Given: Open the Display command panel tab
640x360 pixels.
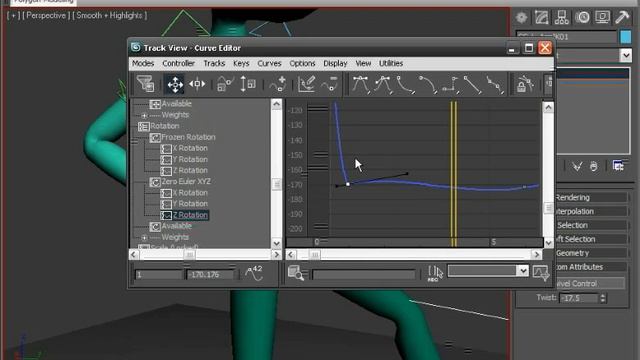Looking at the screenshot, I should tap(602, 18).
